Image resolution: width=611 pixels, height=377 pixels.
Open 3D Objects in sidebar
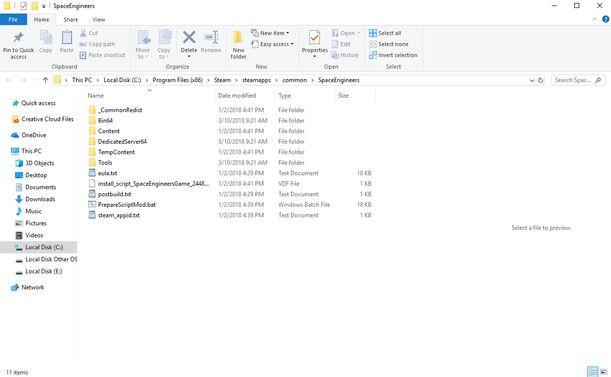[39, 163]
